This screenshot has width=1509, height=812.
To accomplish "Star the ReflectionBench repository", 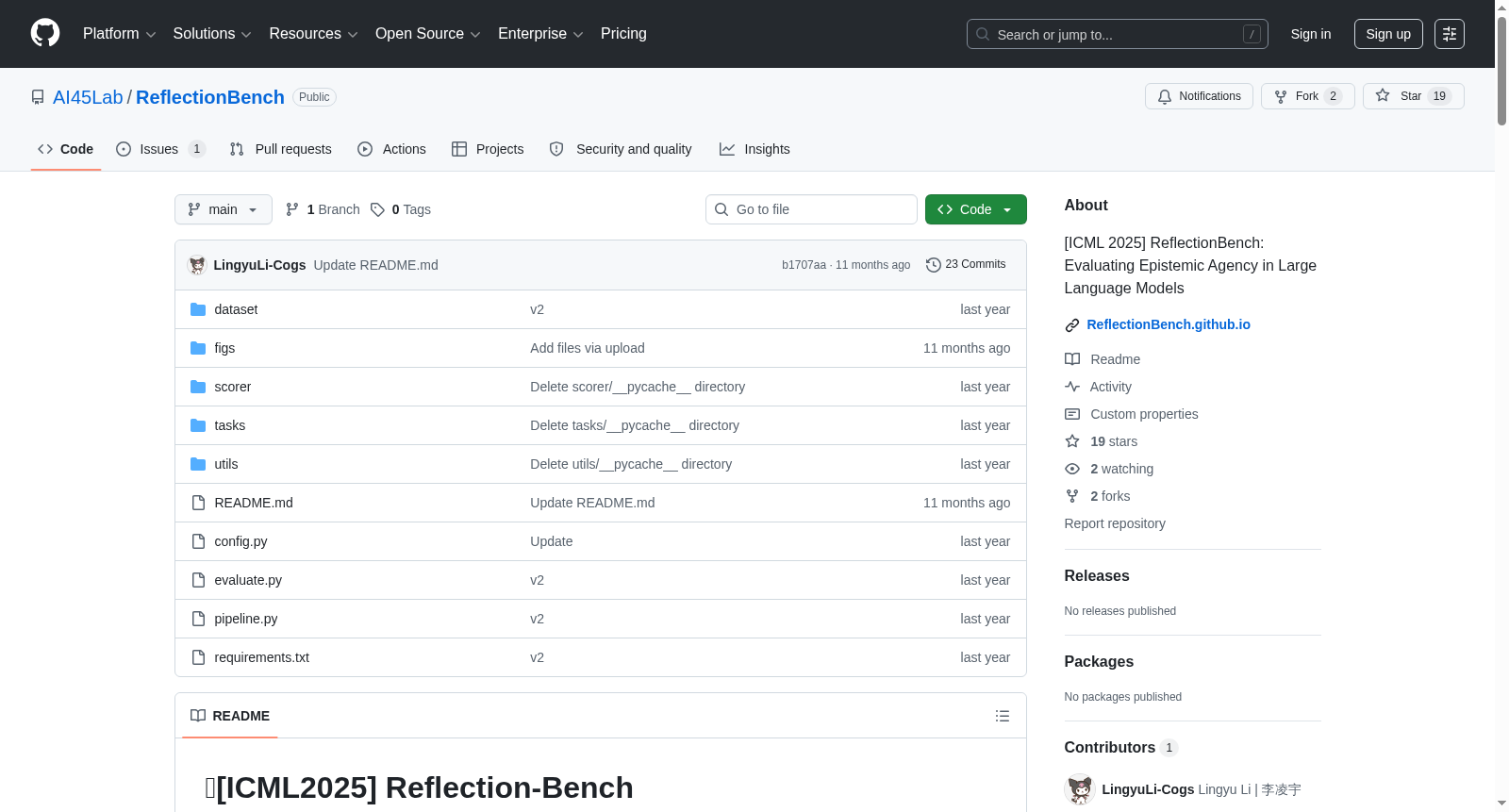I will 1414,96.
